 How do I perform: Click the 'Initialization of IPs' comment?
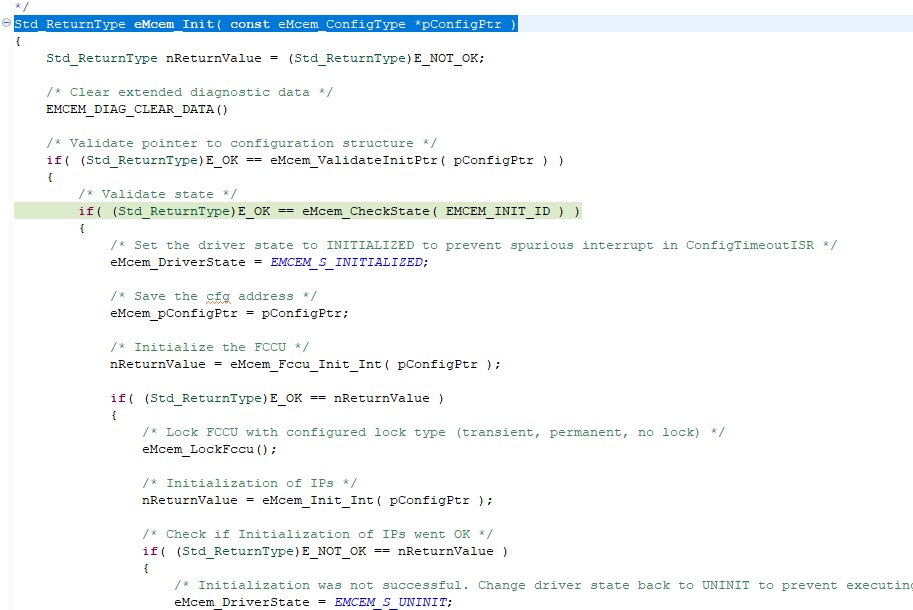(250, 484)
